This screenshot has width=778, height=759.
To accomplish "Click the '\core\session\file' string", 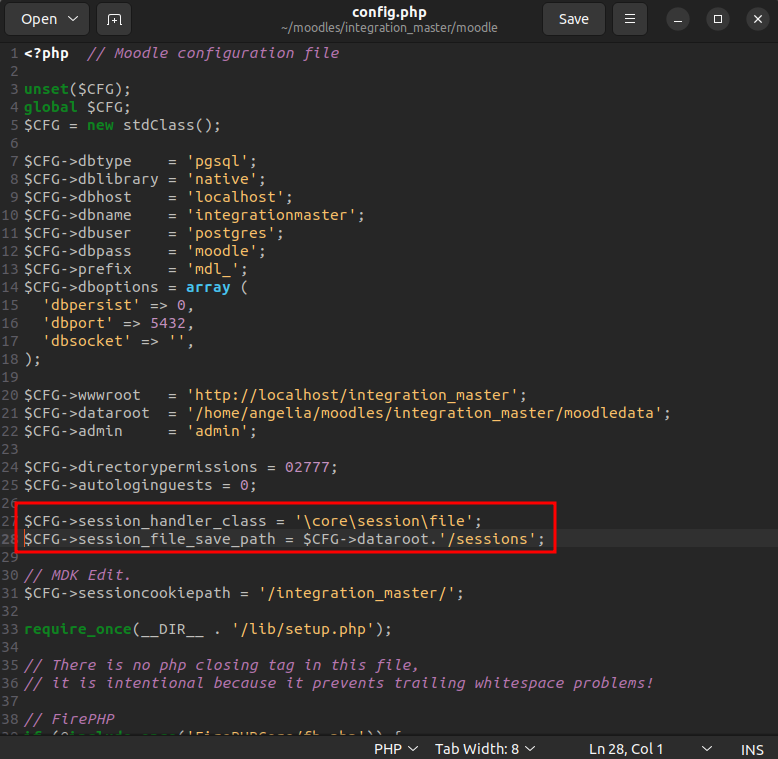I will point(384,521).
